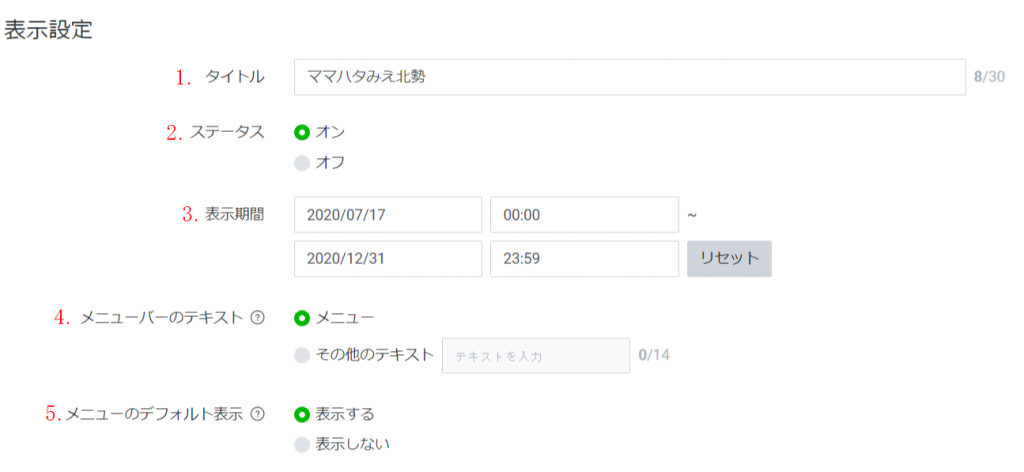Click the 8/30 title character counter
The width and height of the screenshot is (1024, 472).
coord(989,77)
